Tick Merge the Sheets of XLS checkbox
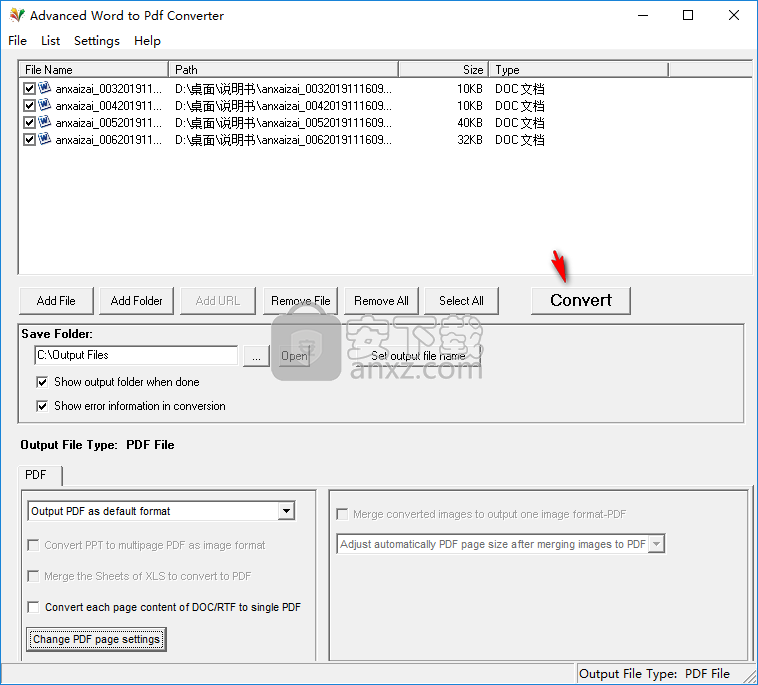The height and width of the screenshot is (685, 758). (33, 576)
